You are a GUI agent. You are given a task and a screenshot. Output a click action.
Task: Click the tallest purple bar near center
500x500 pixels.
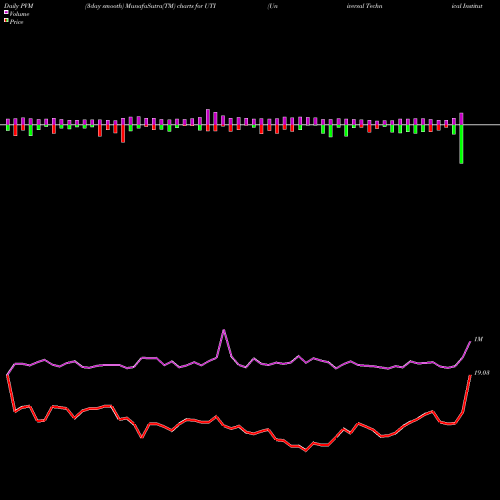208,117
